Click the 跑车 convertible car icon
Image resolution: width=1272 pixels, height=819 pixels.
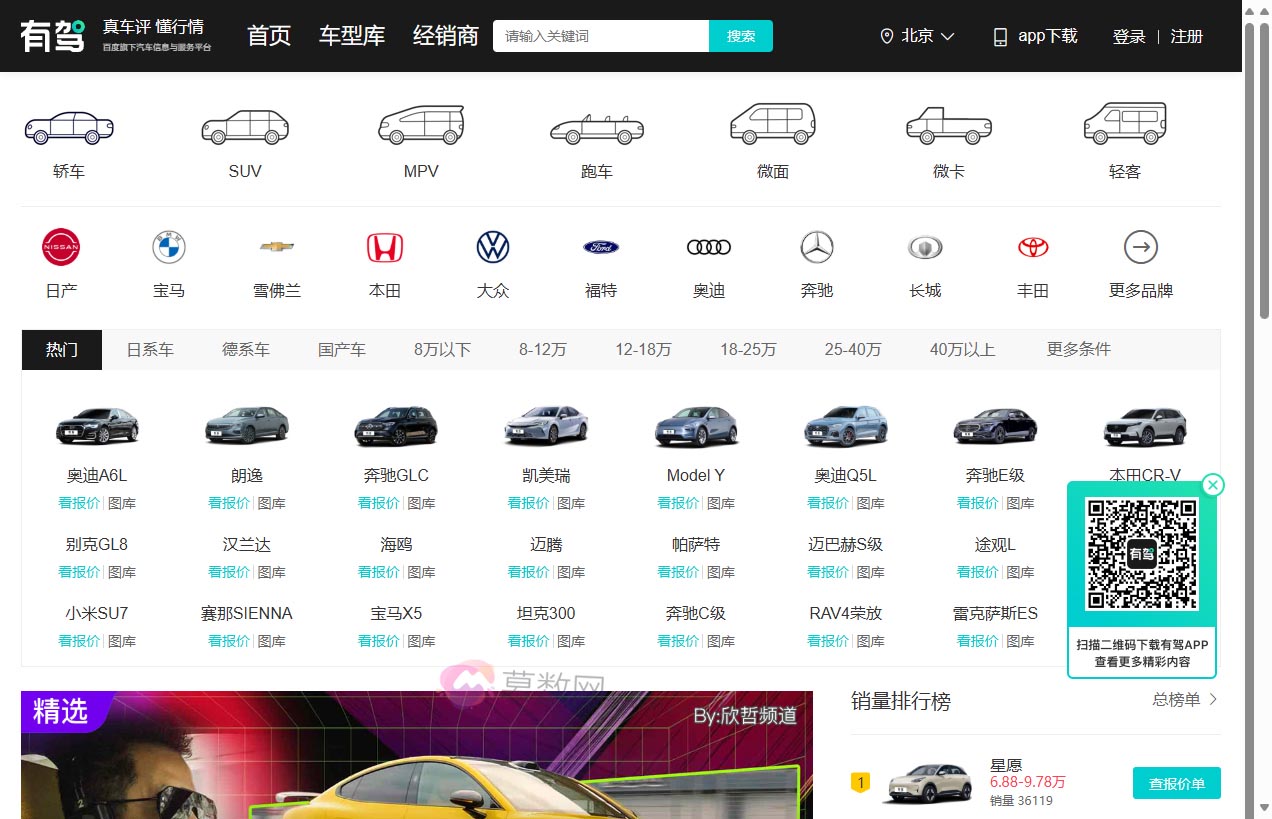click(x=597, y=129)
